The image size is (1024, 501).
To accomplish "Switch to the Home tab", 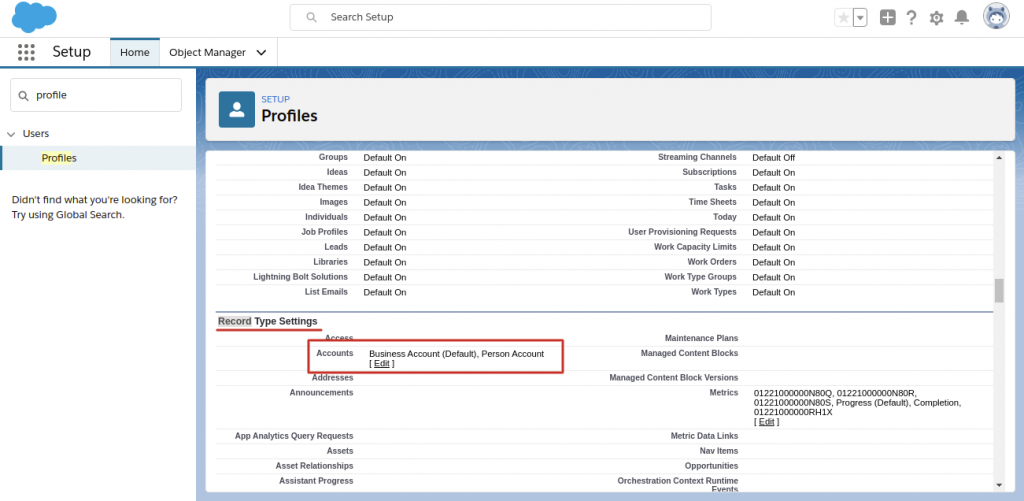I will click(x=134, y=53).
